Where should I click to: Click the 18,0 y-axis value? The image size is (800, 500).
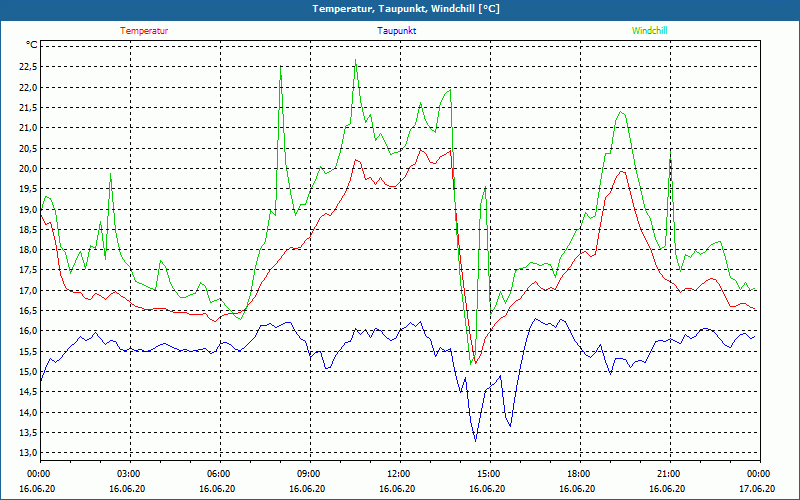[x=29, y=250]
